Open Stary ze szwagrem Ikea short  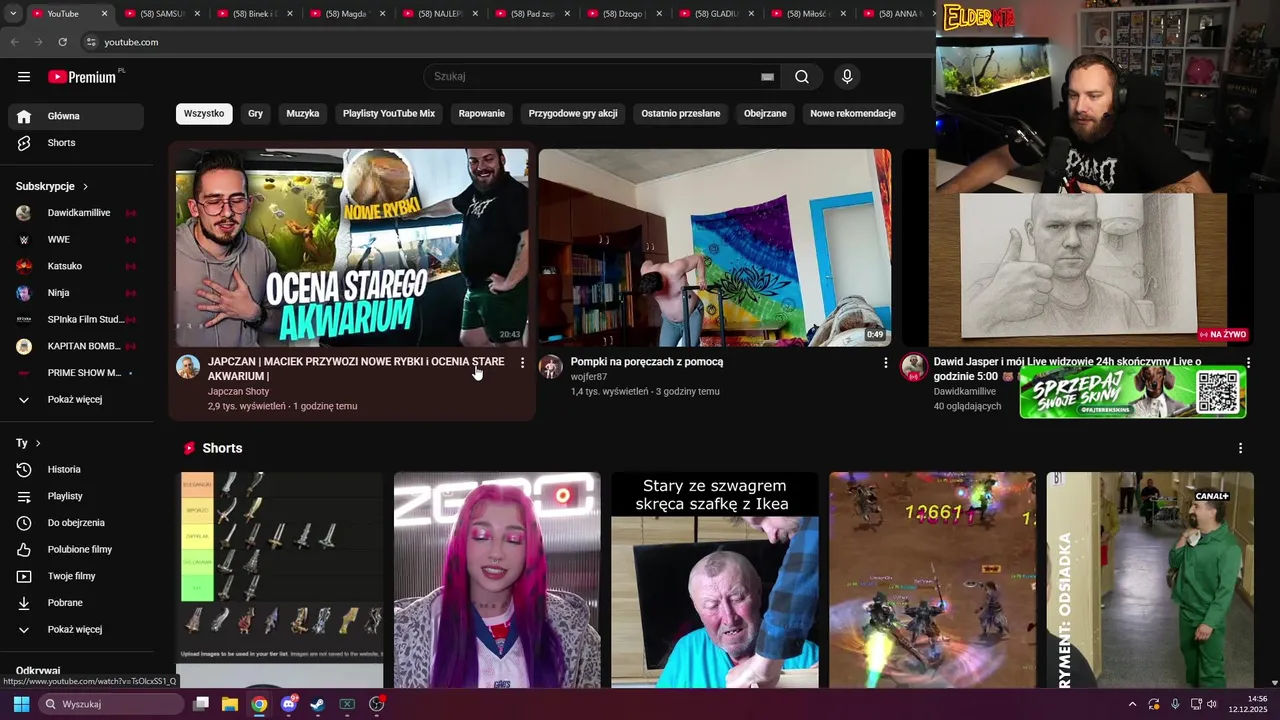click(715, 580)
